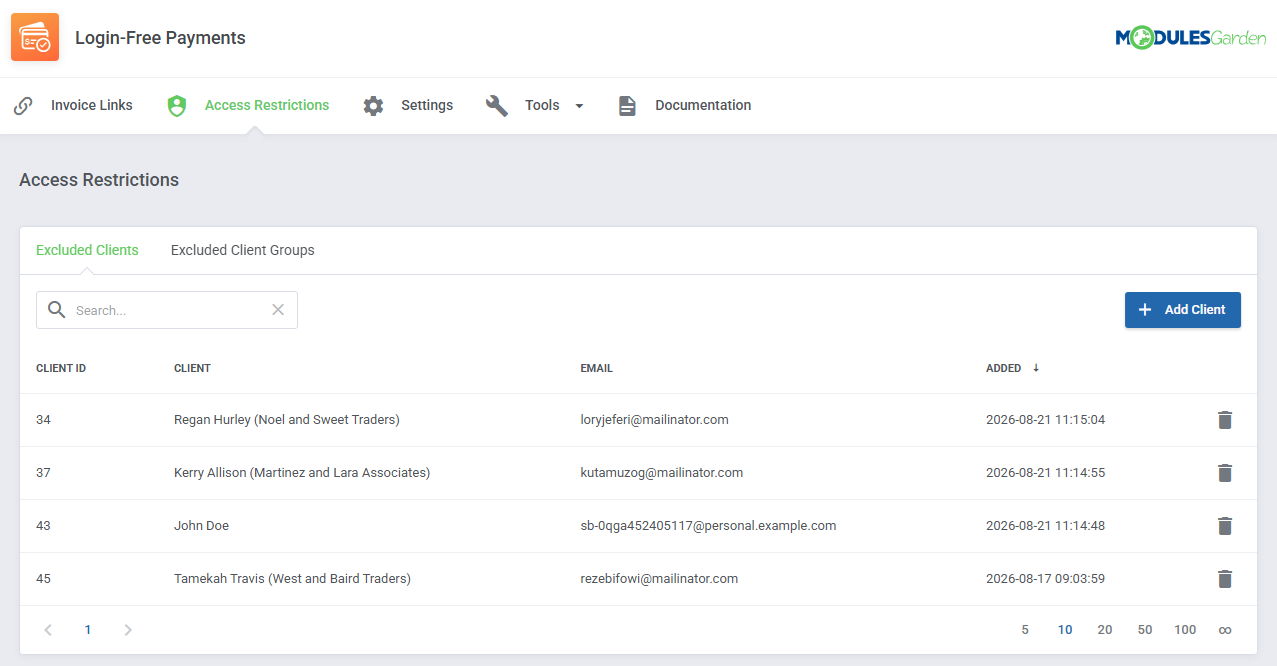Expand the Tools dropdown arrow
The image size is (1277, 666).
[579, 106]
